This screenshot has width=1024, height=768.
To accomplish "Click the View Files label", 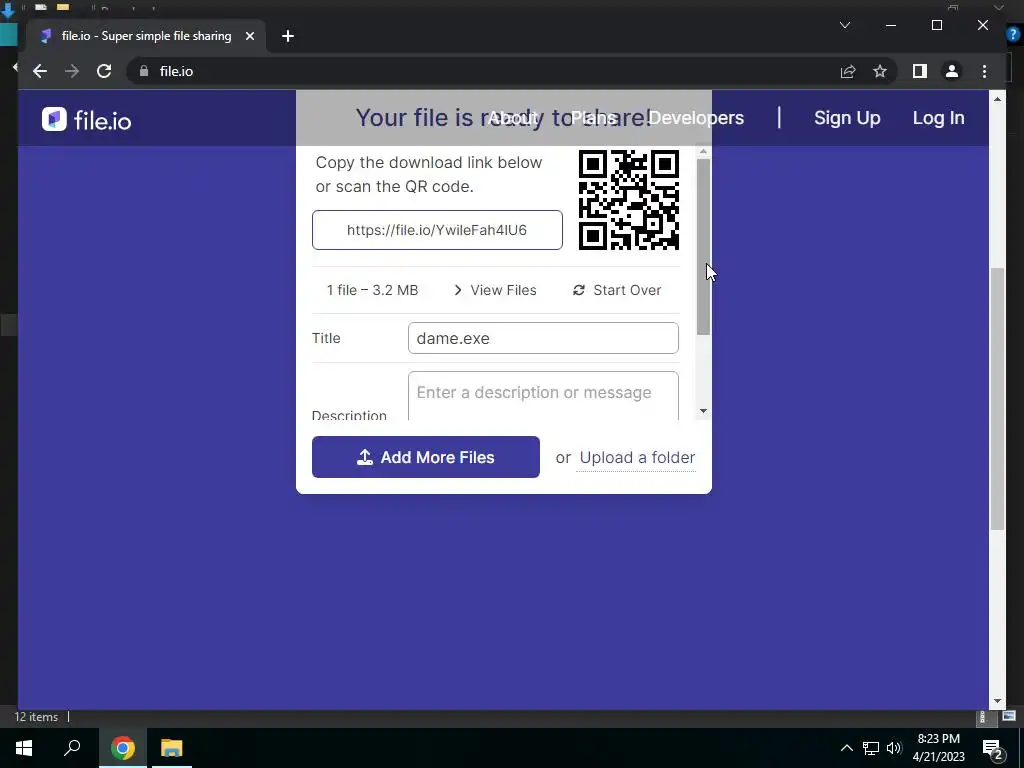I will coord(504,290).
